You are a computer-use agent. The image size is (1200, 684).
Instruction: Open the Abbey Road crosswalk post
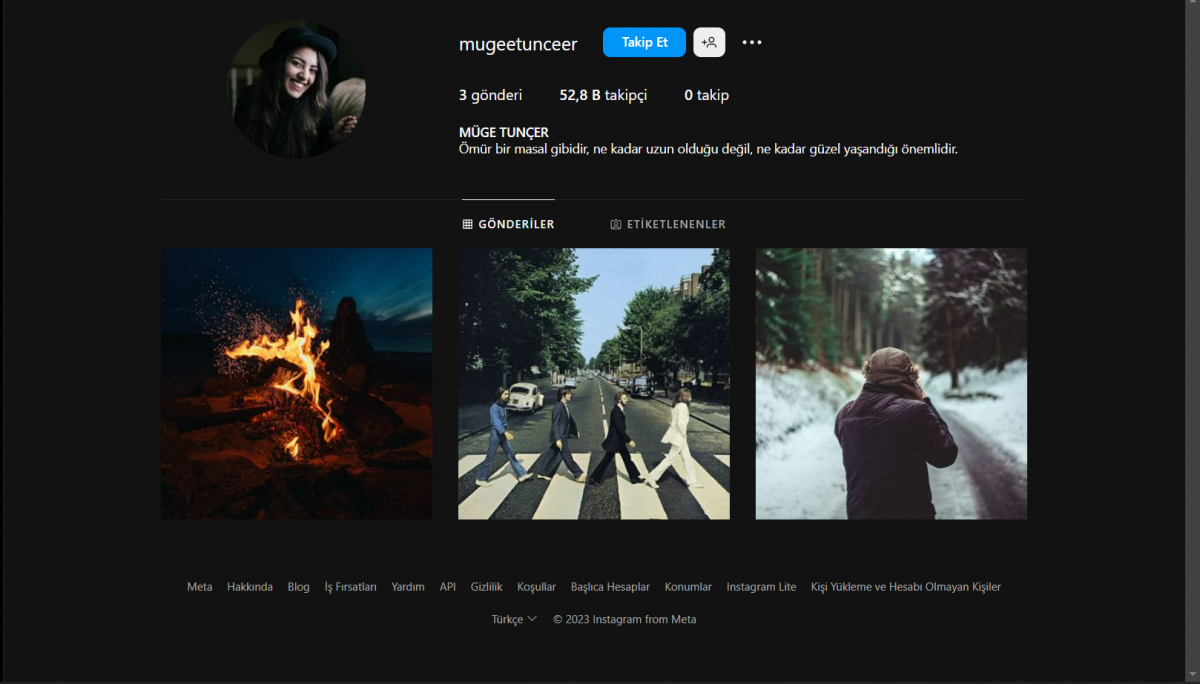[594, 384]
